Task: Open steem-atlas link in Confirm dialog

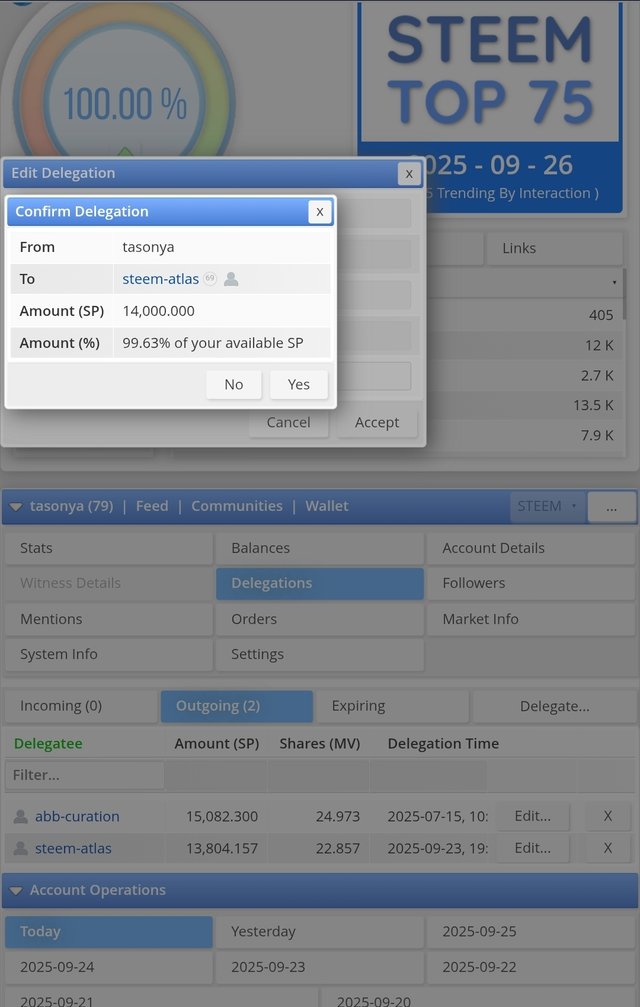Action: pos(160,279)
